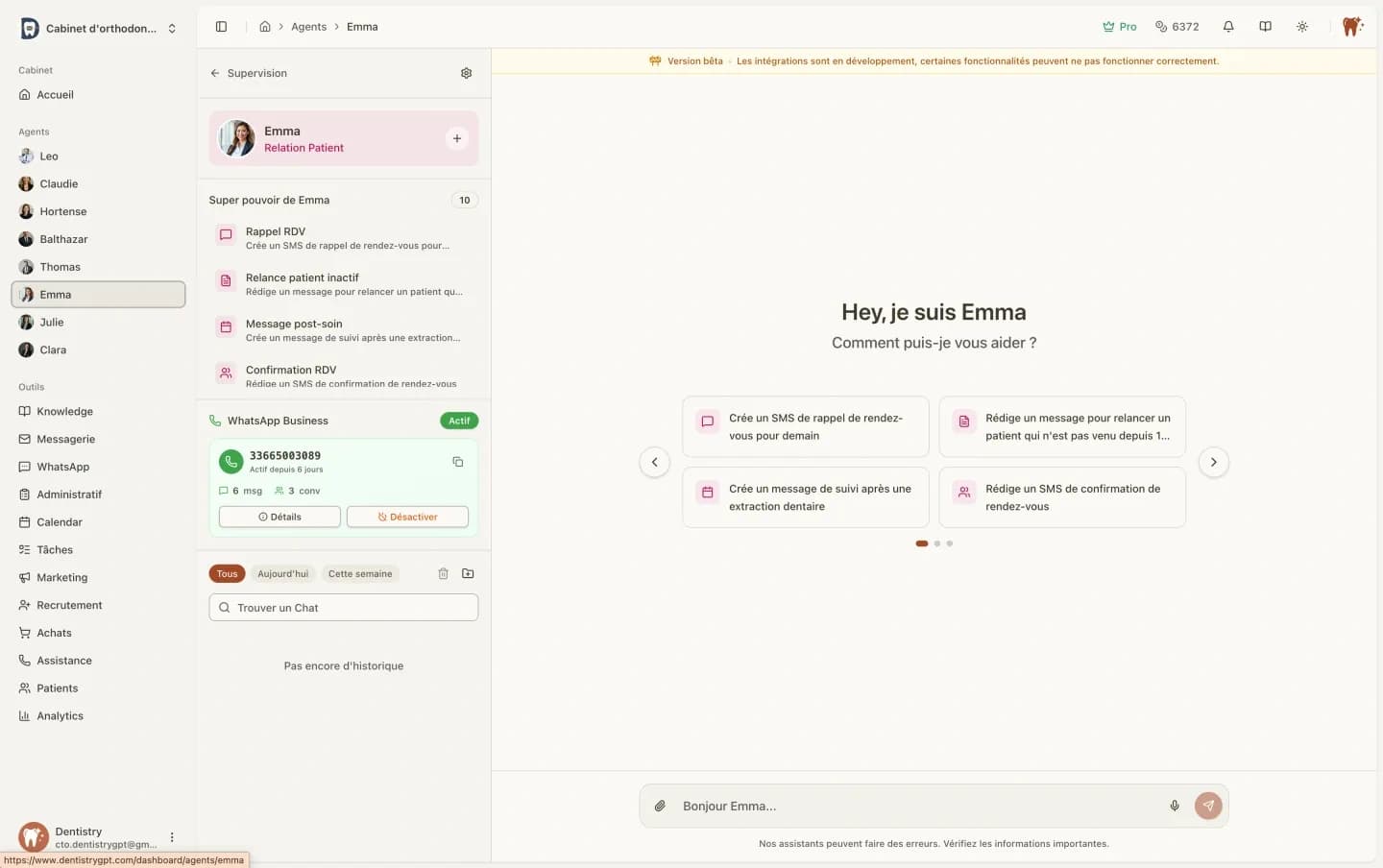Image resolution: width=1383 pixels, height=868 pixels.
Task: Select the Aujourd'hui filter tab
Action: (x=282, y=574)
